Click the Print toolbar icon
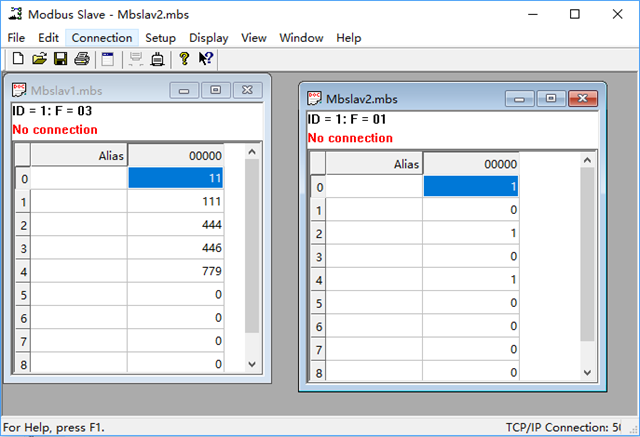 [x=82, y=60]
